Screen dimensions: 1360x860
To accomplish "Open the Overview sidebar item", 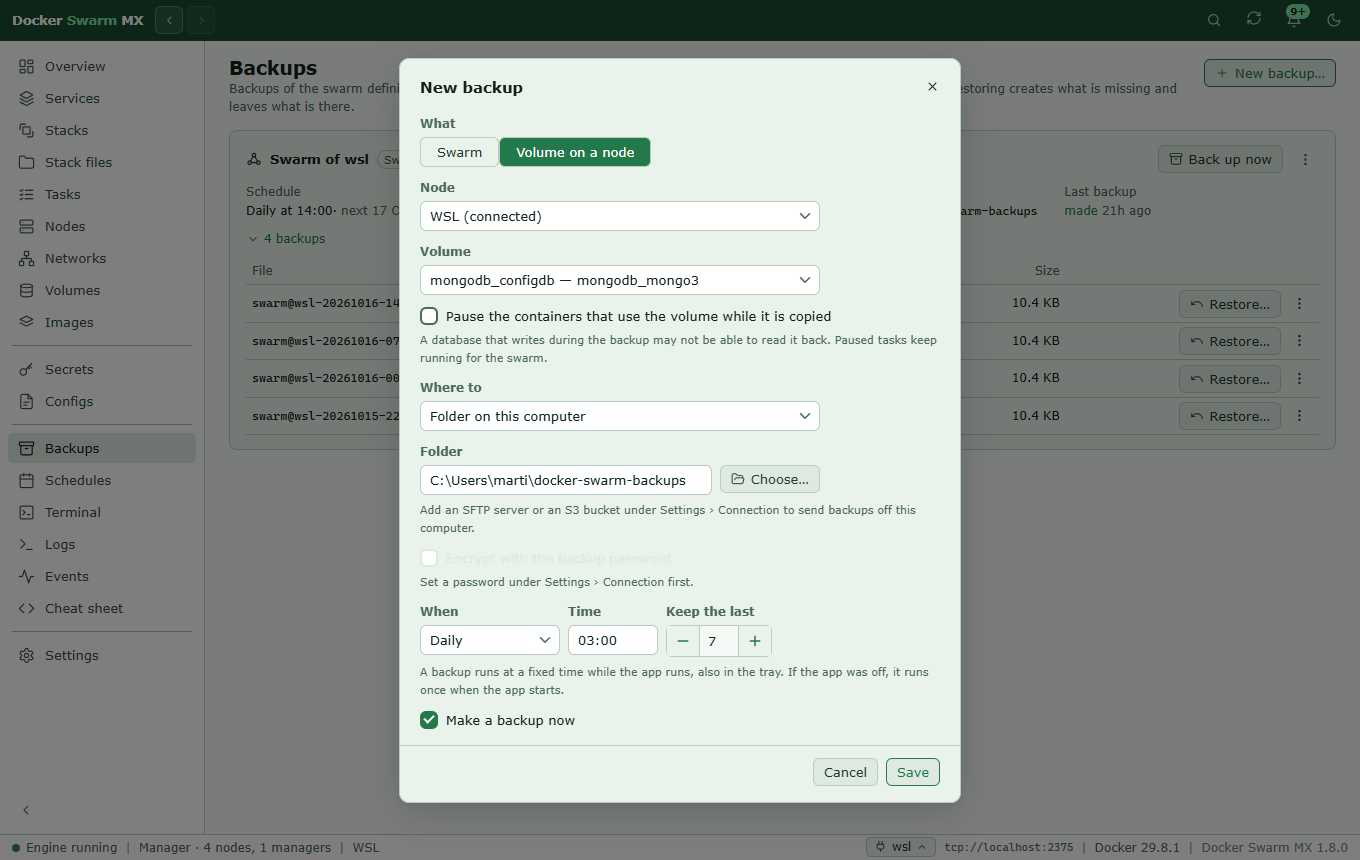I will [102, 66].
